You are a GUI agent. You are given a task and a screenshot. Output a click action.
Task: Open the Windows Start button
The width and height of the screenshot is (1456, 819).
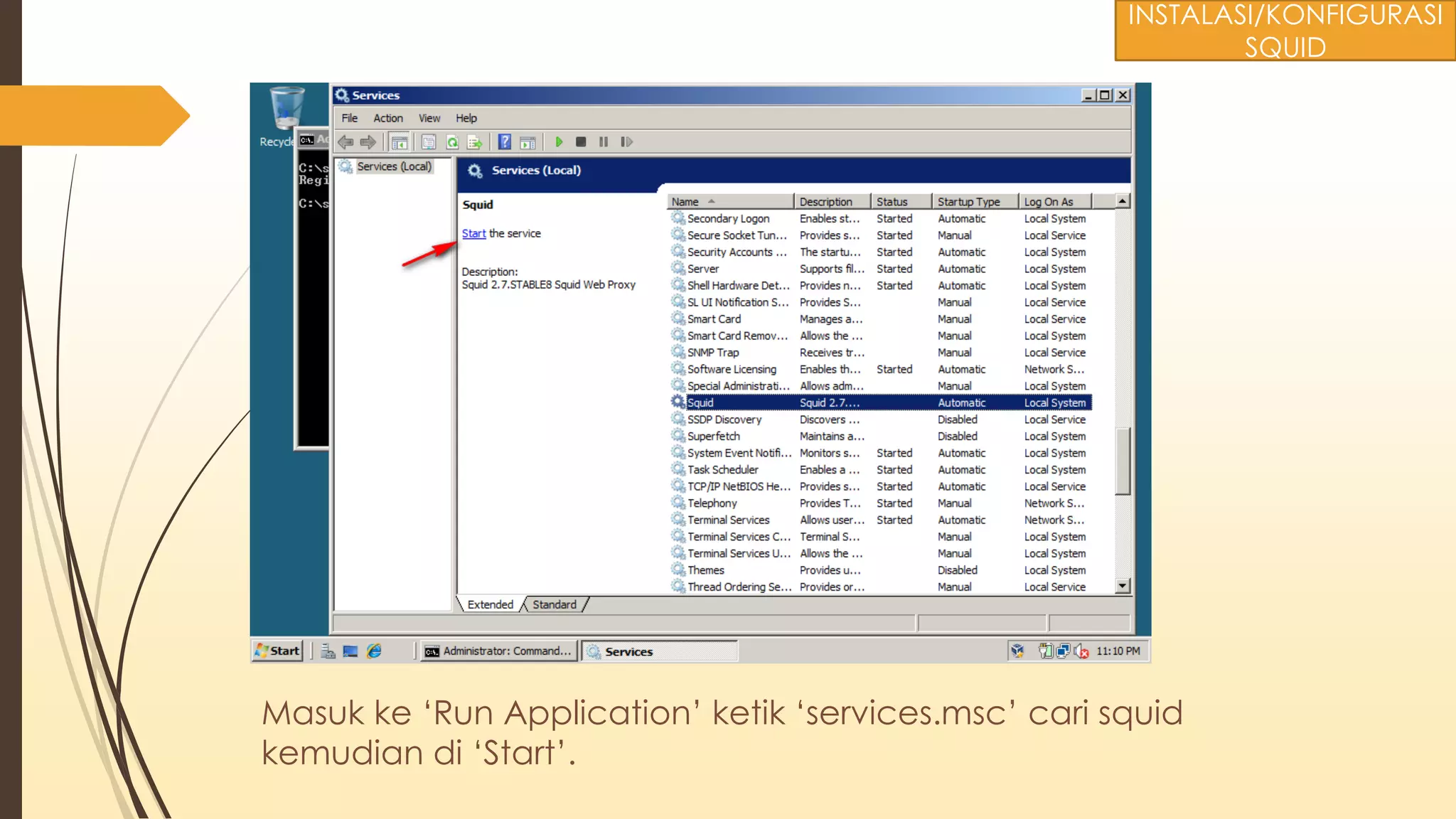pos(278,651)
